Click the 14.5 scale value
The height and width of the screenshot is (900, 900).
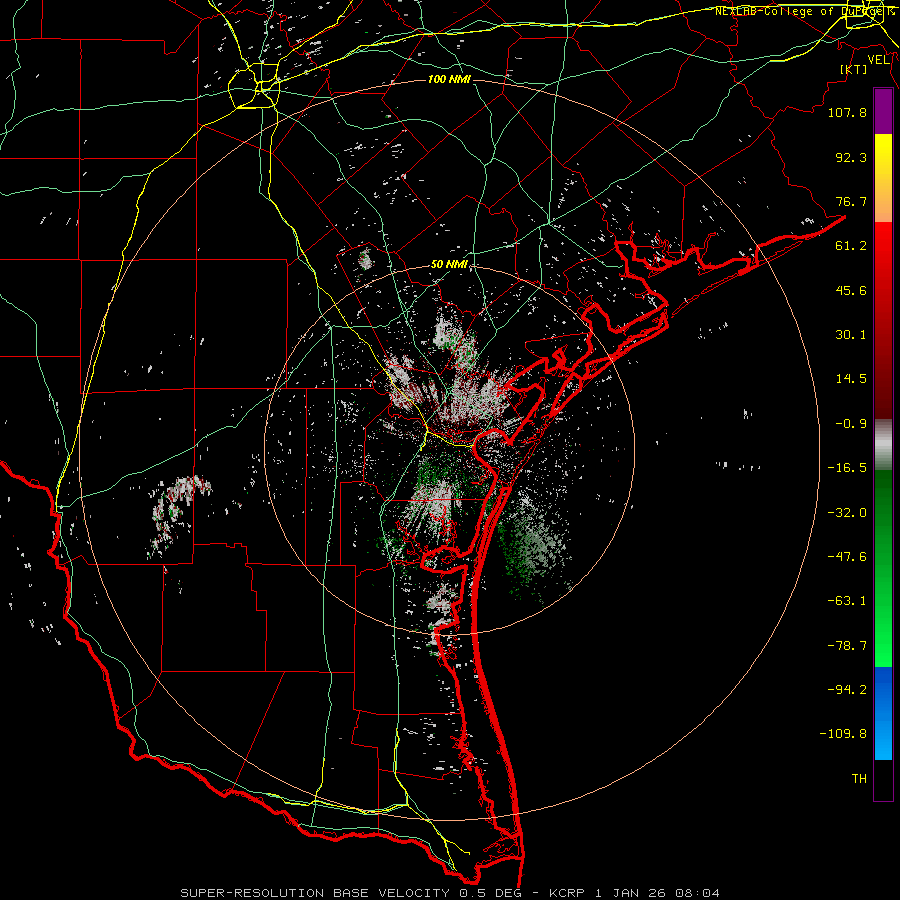tap(851, 379)
